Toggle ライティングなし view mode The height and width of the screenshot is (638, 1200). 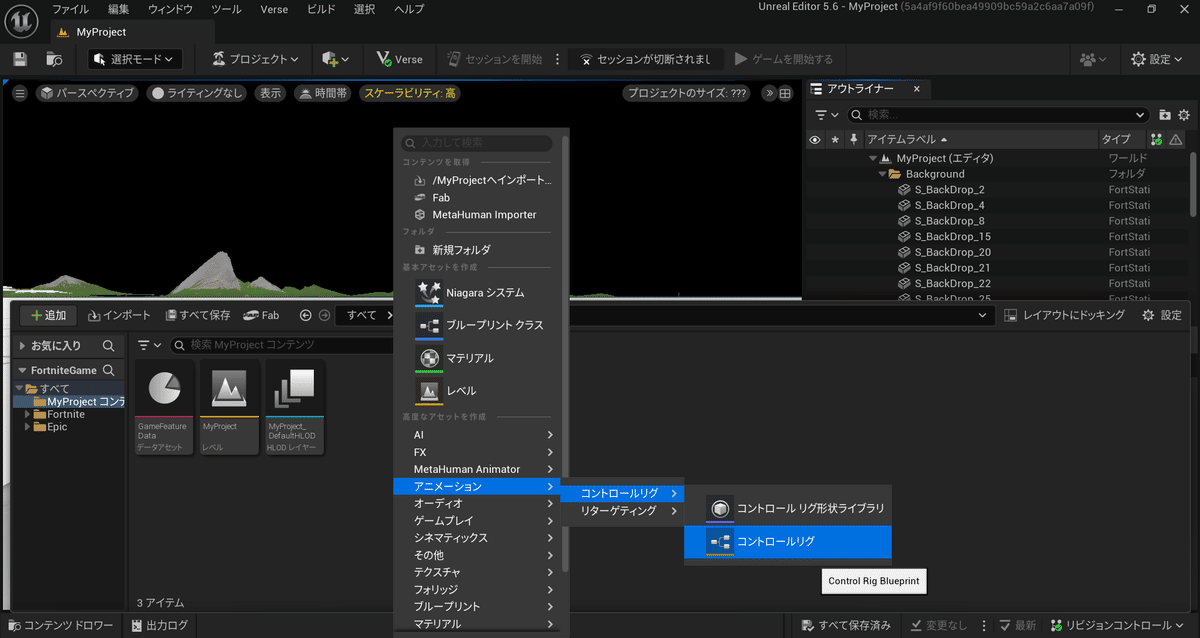(196, 93)
